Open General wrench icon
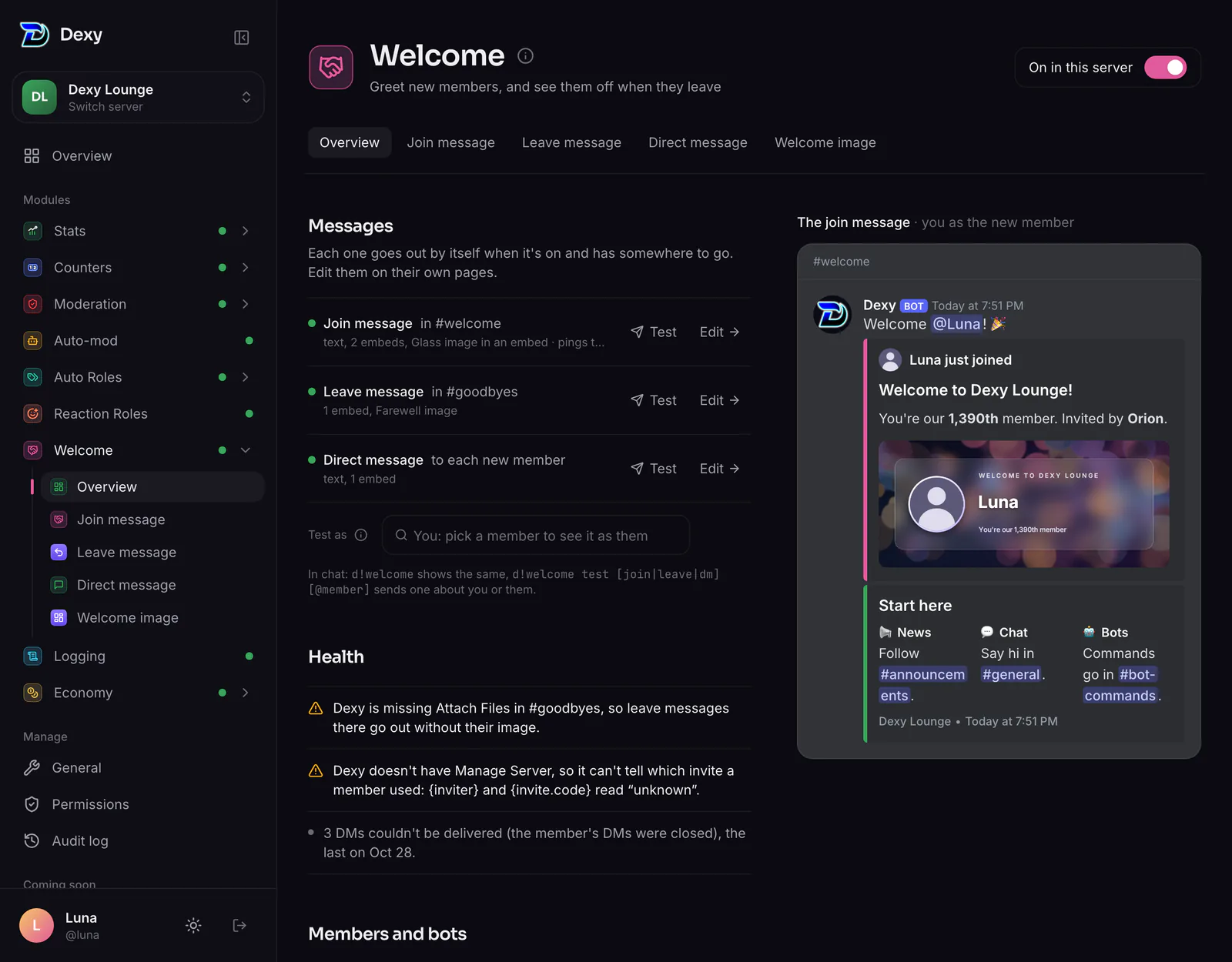This screenshot has height=962, width=1232. 32,767
